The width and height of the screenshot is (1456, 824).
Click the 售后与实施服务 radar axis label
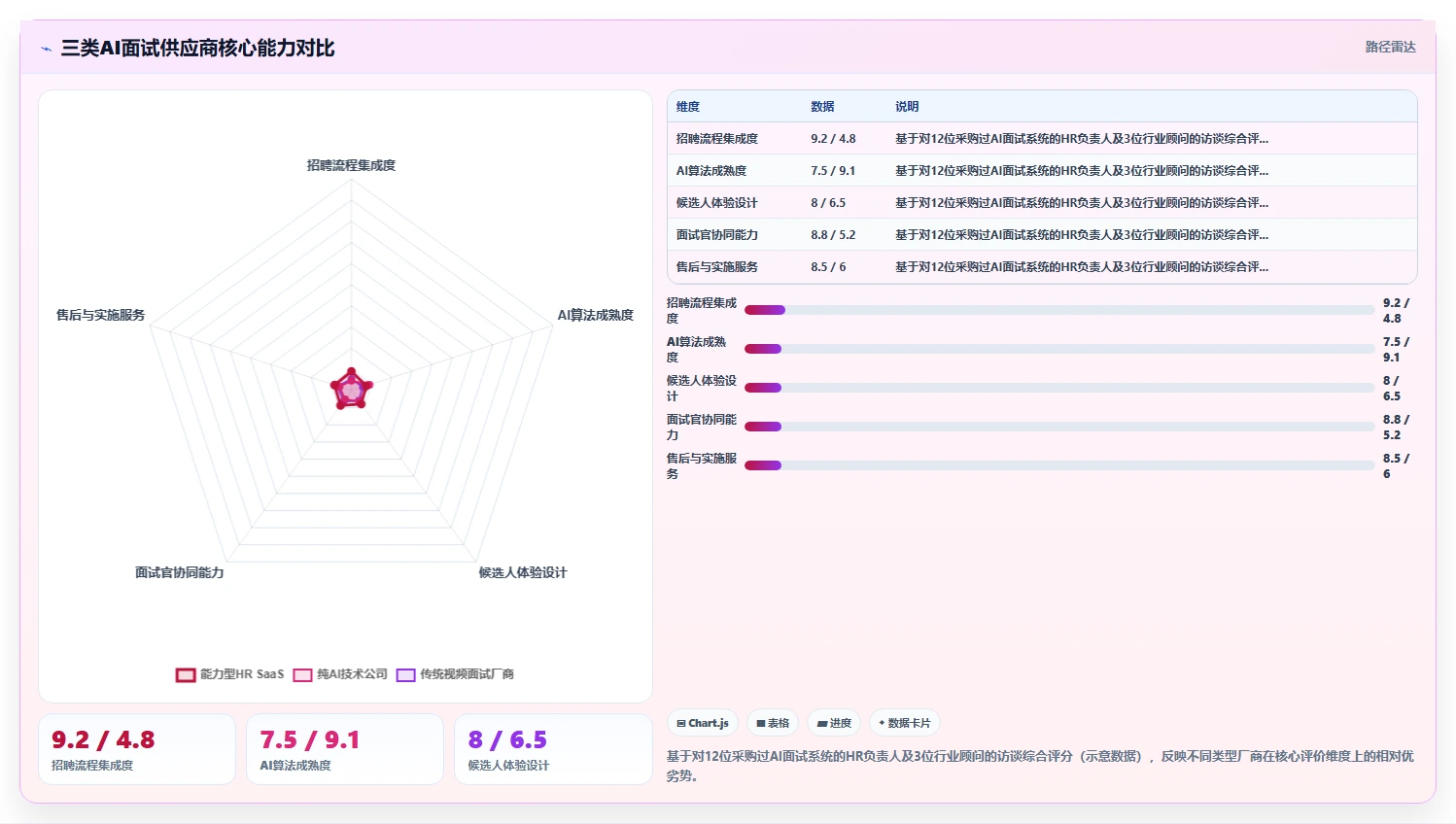tap(101, 315)
